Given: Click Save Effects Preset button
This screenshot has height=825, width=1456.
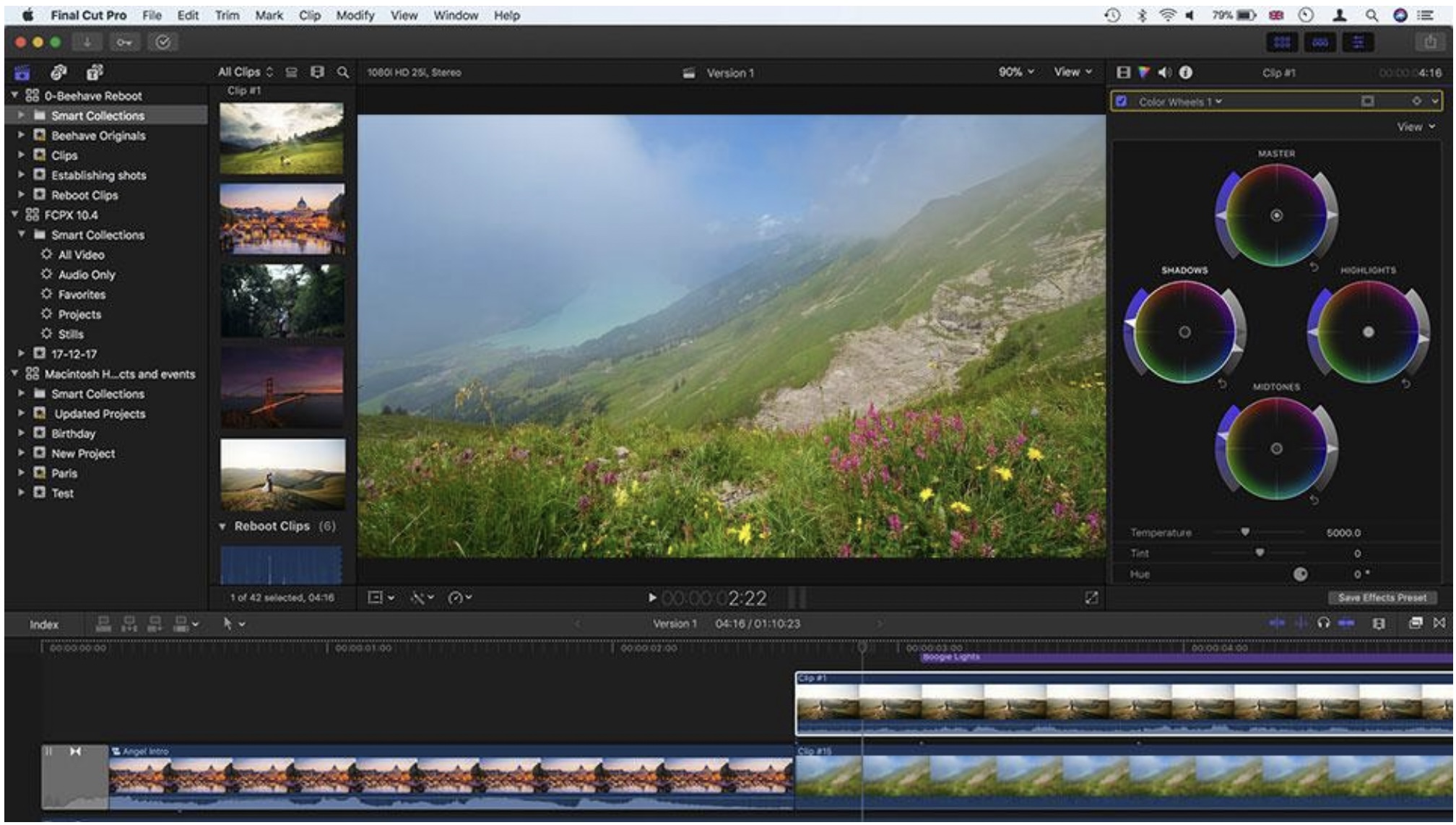Looking at the screenshot, I should tap(1382, 597).
